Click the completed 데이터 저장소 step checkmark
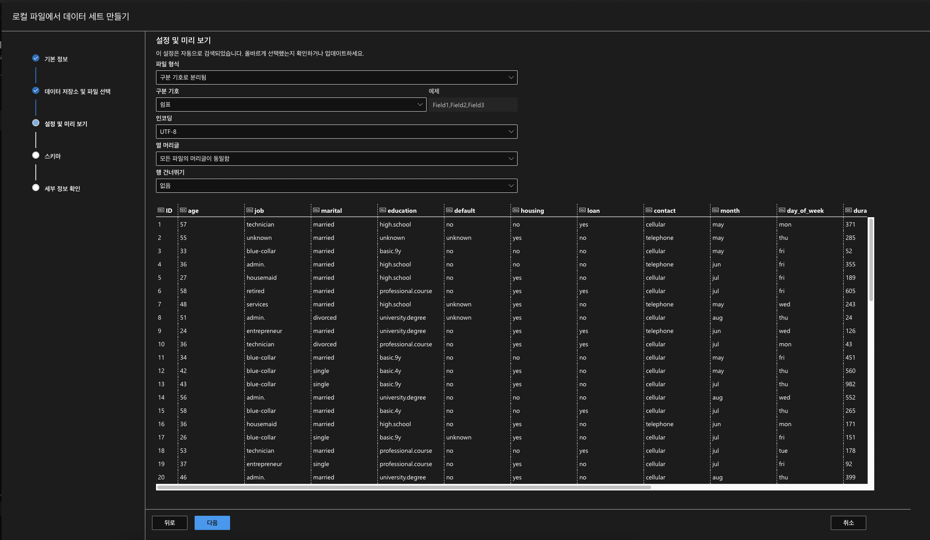The height and width of the screenshot is (540, 930). click(36, 91)
